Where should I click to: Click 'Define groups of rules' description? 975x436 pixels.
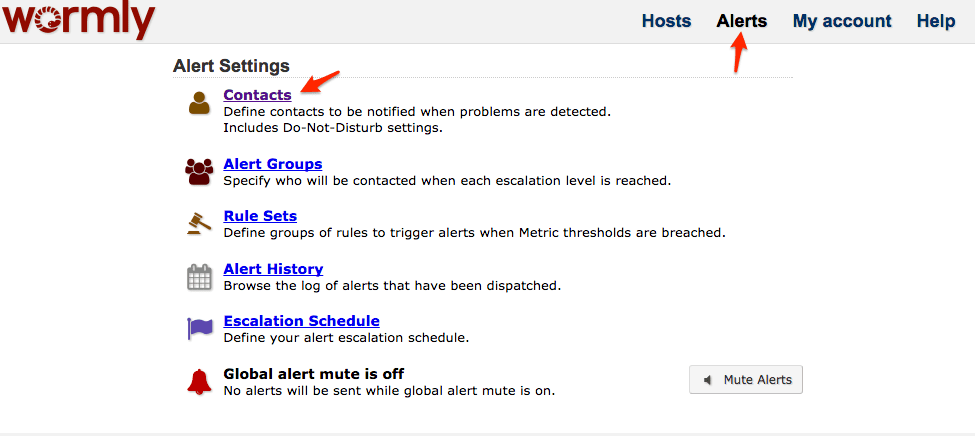click(474, 233)
